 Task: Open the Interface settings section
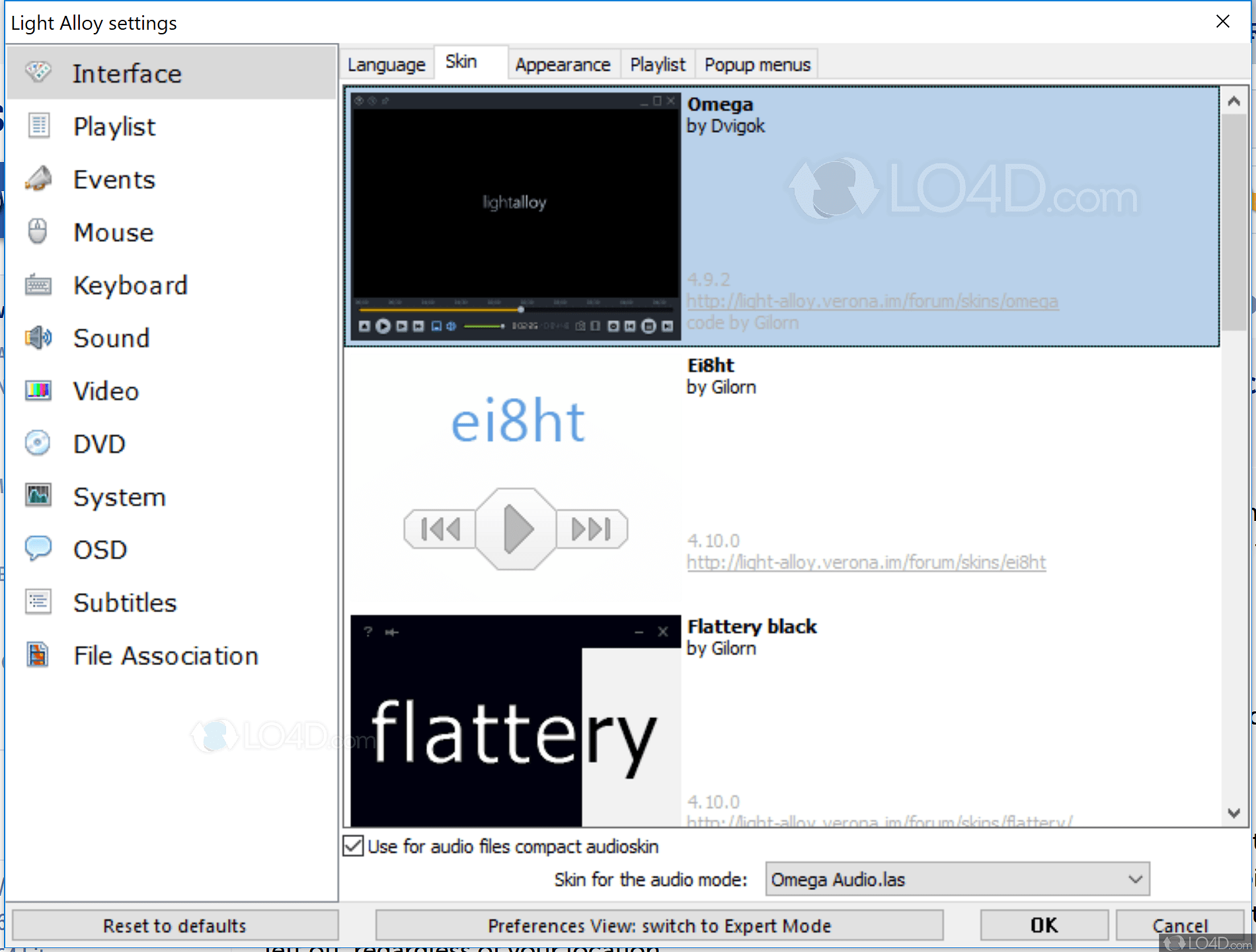[127, 73]
